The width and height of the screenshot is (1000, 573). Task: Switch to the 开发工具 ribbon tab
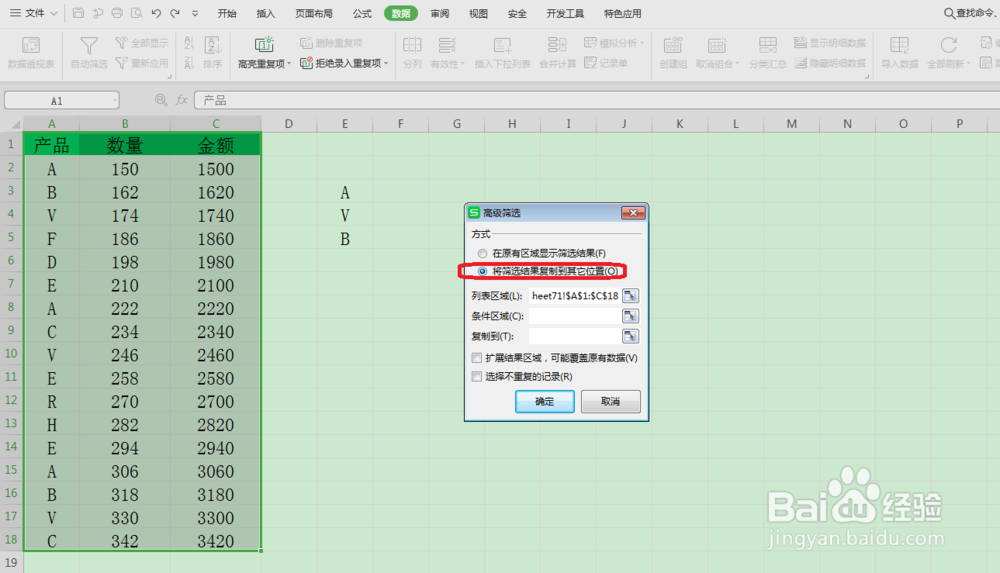pyautogui.click(x=565, y=13)
